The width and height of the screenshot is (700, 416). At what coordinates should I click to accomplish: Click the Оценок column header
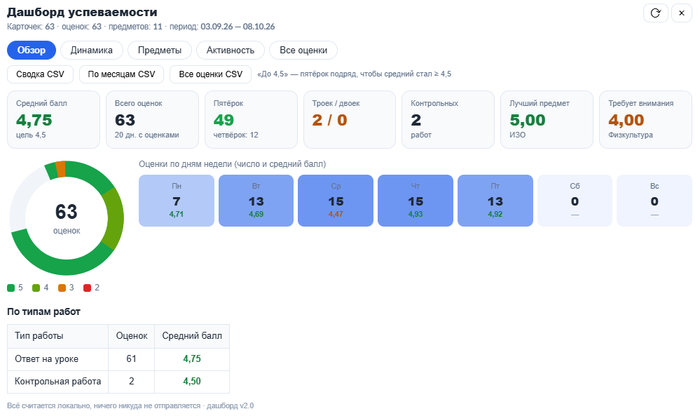click(131, 336)
